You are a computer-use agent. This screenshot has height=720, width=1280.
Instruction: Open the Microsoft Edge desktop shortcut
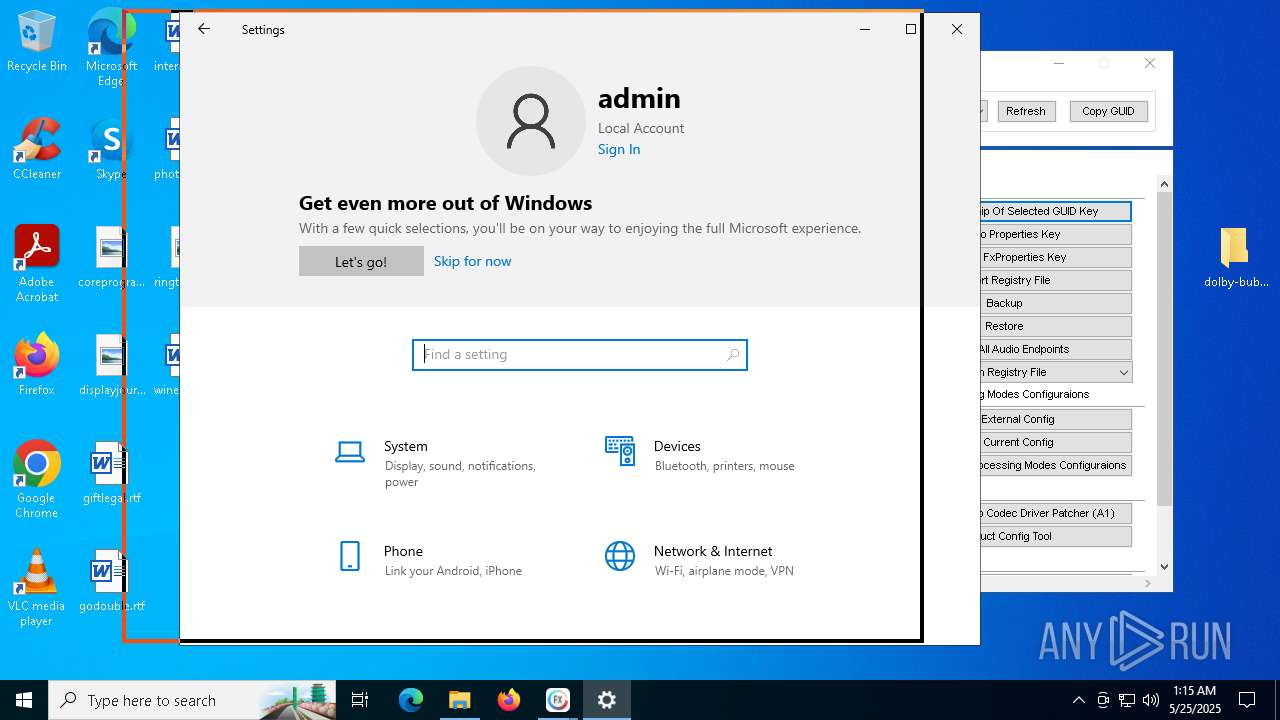(110, 48)
